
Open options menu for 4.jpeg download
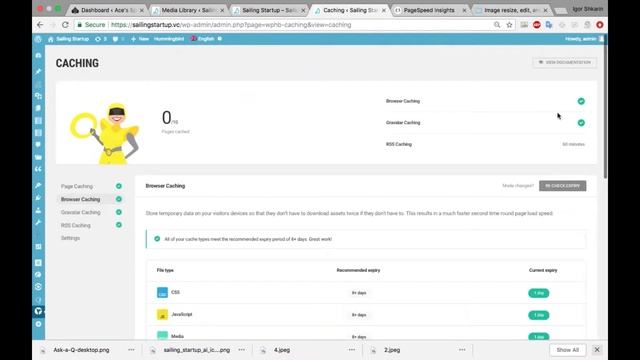tap(352, 350)
